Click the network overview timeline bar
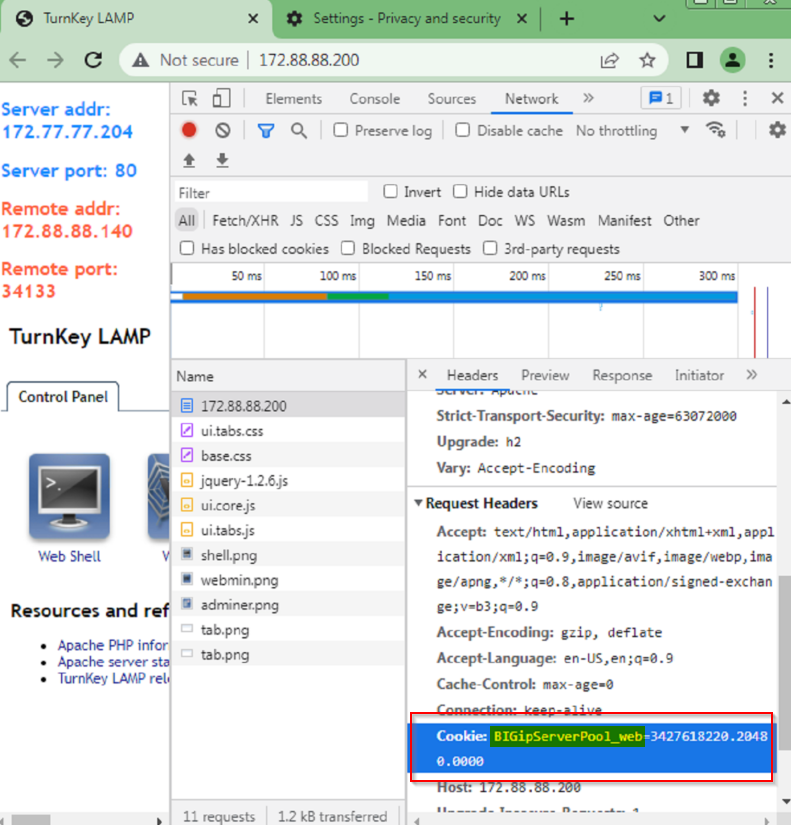The height and width of the screenshot is (825, 791). click(x=454, y=297)
